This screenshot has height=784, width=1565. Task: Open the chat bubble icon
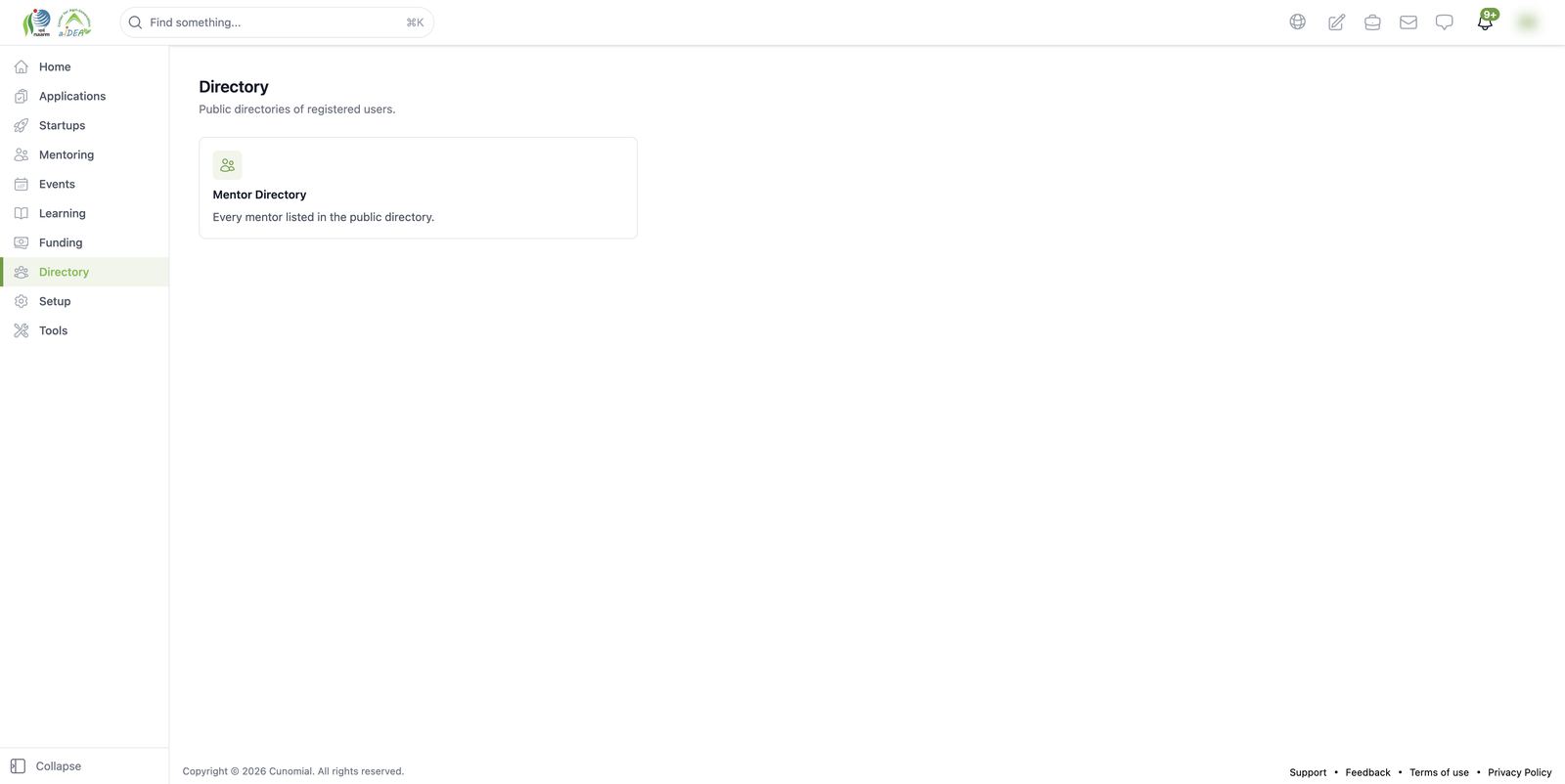click(x=1444, y=22)
